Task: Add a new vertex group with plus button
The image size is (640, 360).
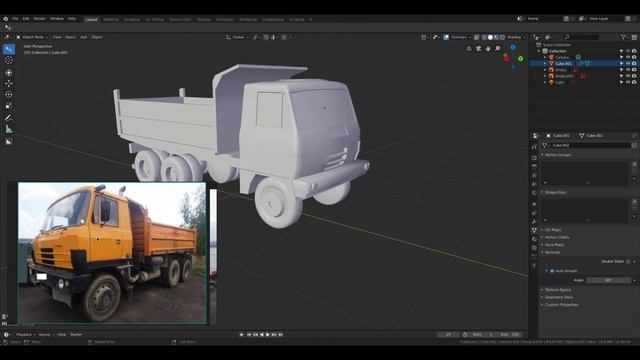Action: click(x=634, y=164)
